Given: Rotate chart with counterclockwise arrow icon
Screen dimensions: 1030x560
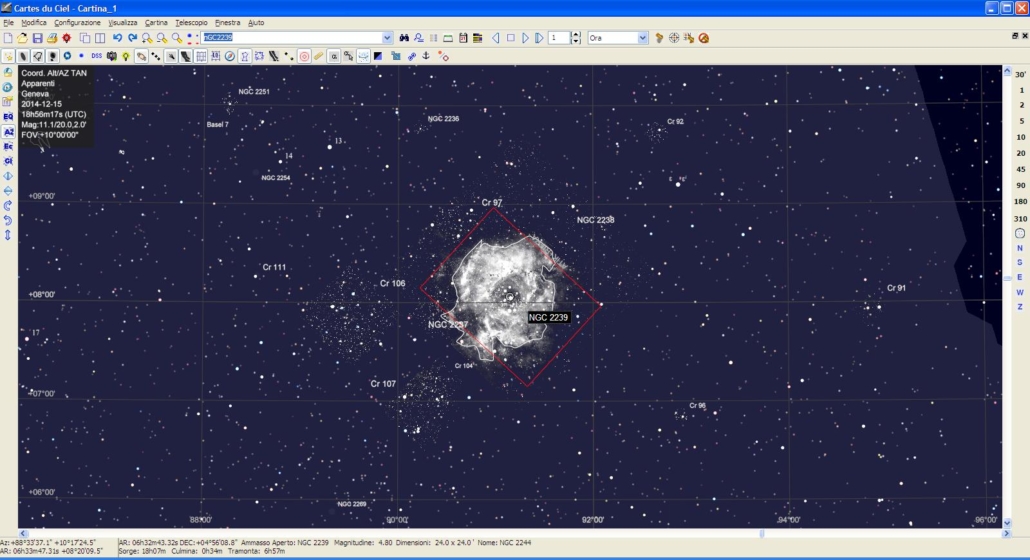Looking at the screenshot, I should [x=8, y=221].
